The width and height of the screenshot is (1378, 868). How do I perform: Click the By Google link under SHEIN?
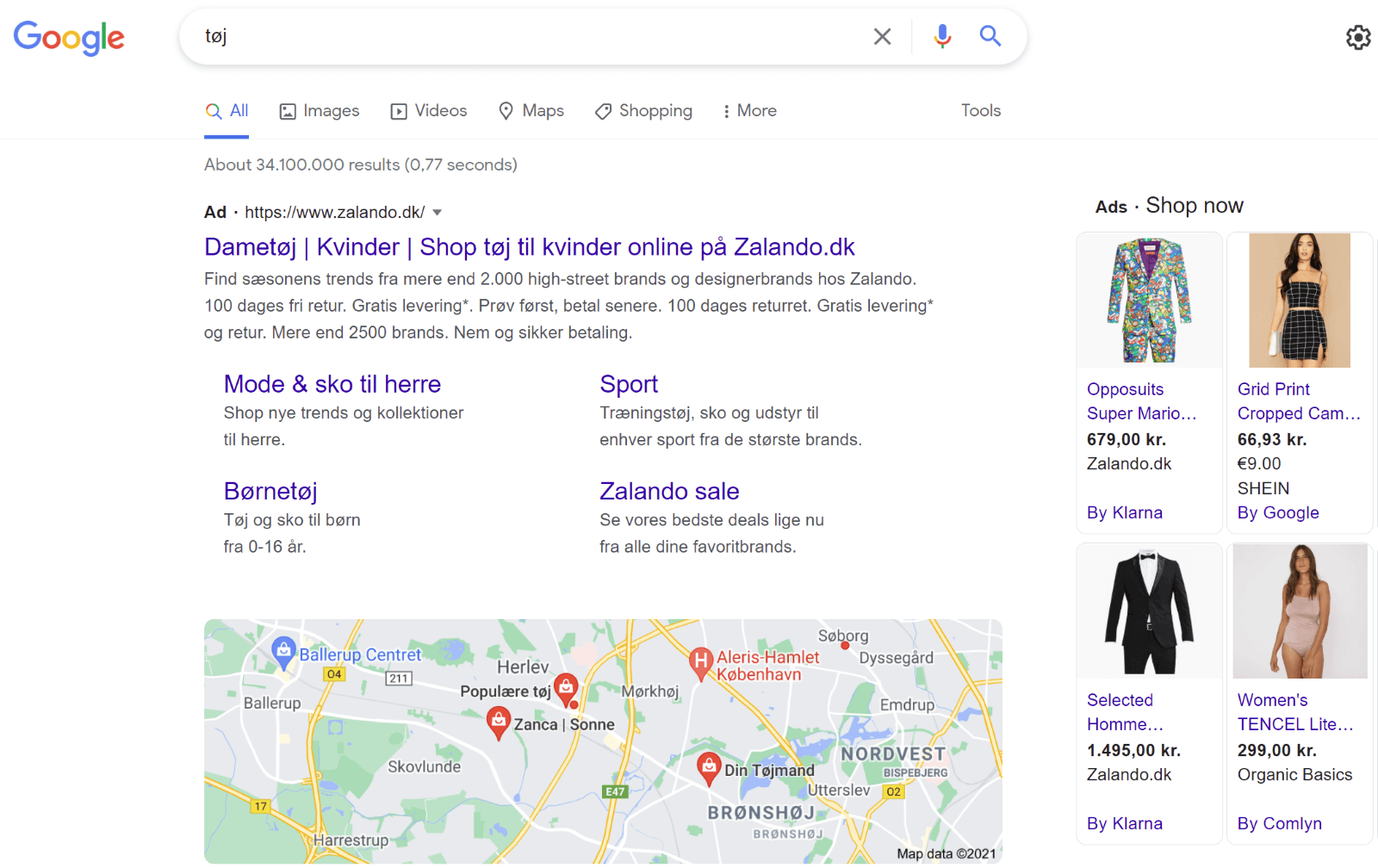(1278, 513)
